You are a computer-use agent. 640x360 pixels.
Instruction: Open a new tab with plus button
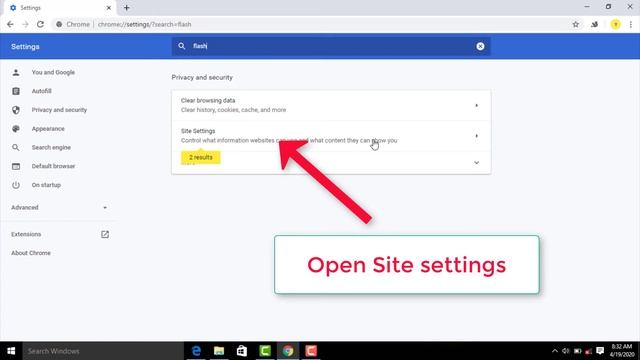click(127, 8)
